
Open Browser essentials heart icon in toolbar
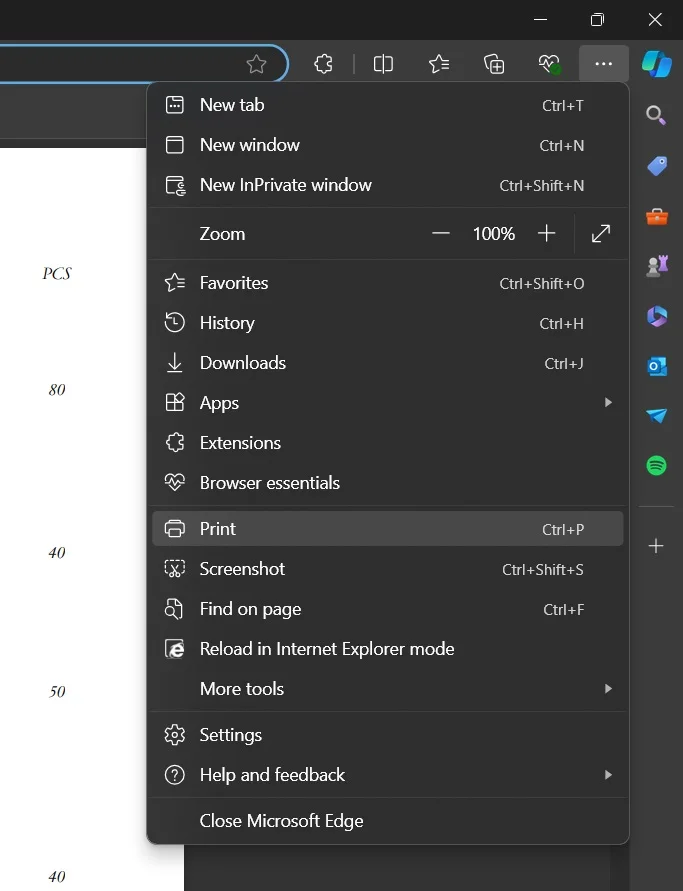549,64
